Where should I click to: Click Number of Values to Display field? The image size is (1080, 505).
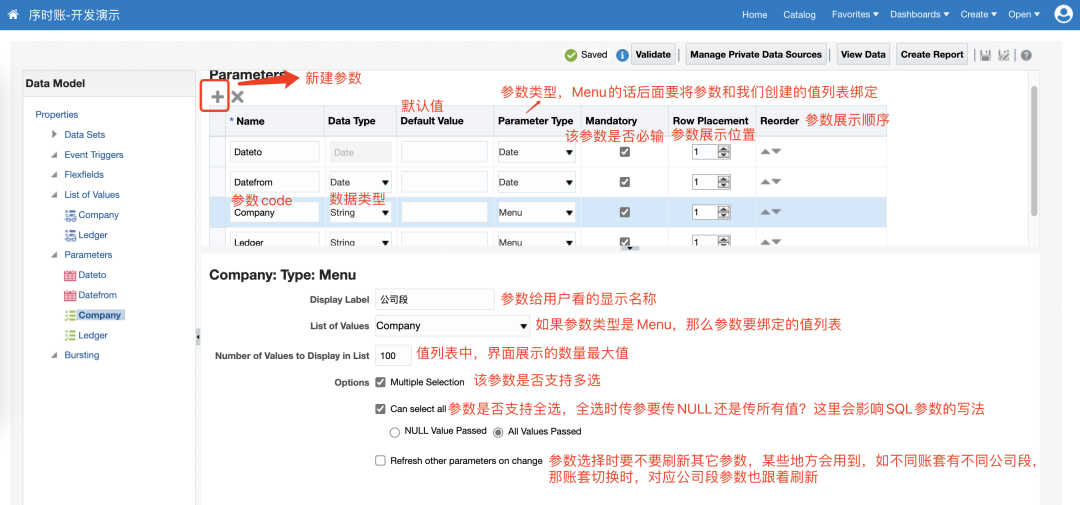(x=393, y=355)
